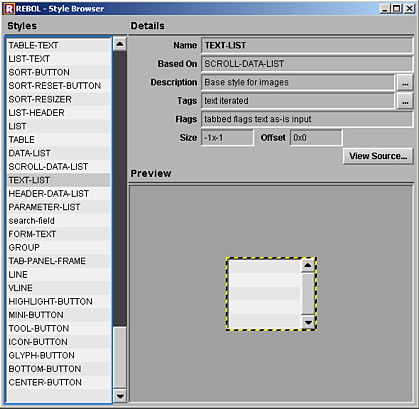
Task: Select SCROLL-DATA-LIST in styles list
Action: 59,167
